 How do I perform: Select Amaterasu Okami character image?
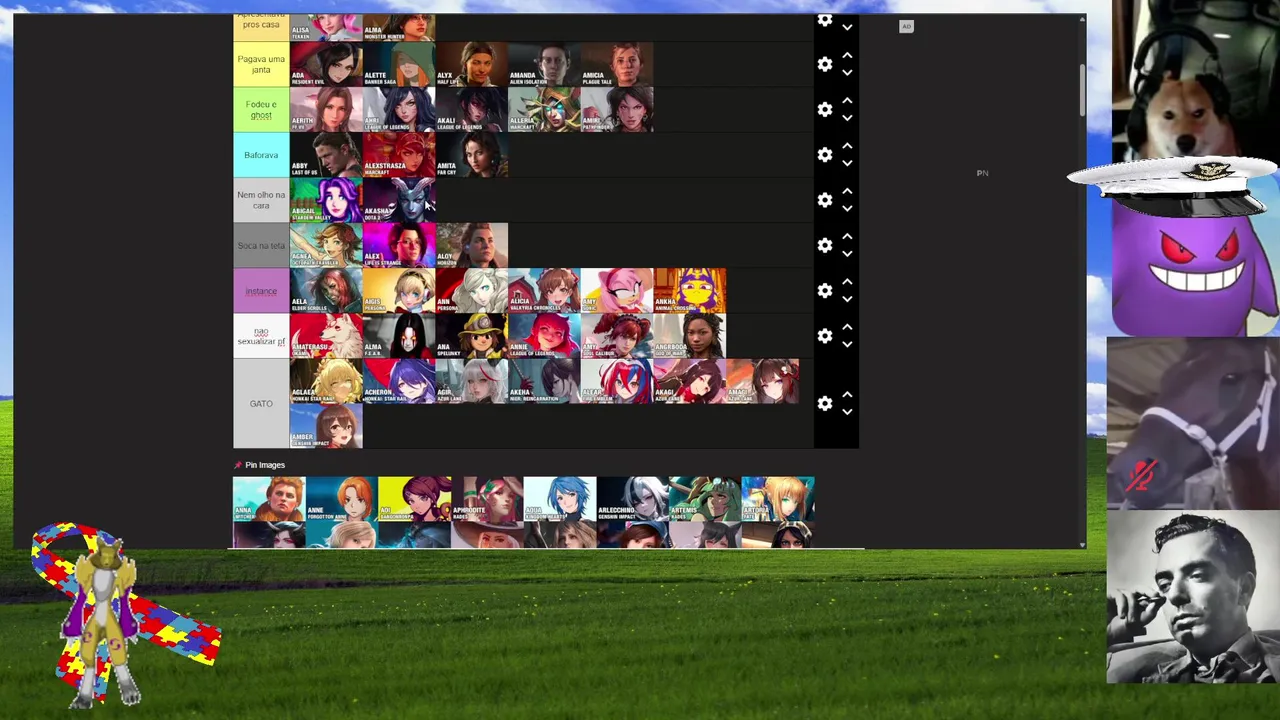pyautogui.click(x=326, y=336)
